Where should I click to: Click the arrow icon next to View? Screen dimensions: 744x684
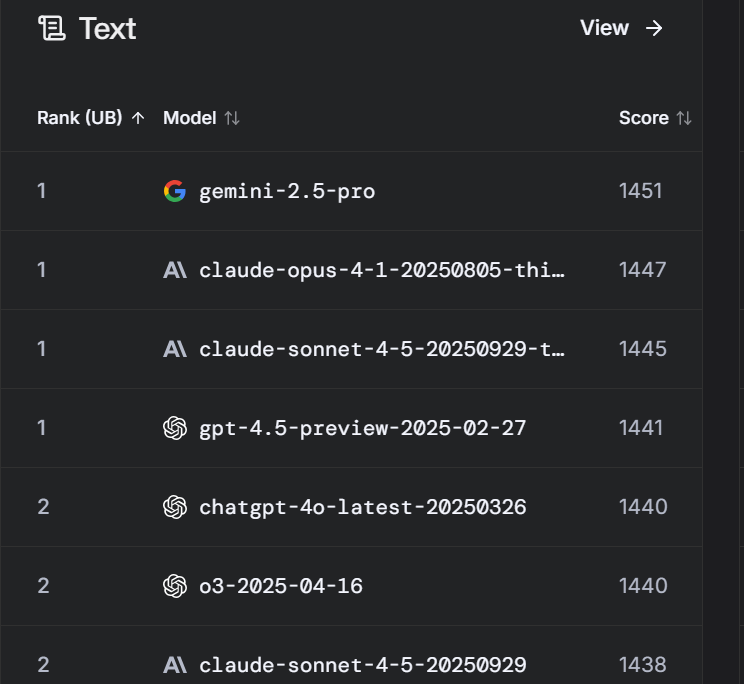654,28
